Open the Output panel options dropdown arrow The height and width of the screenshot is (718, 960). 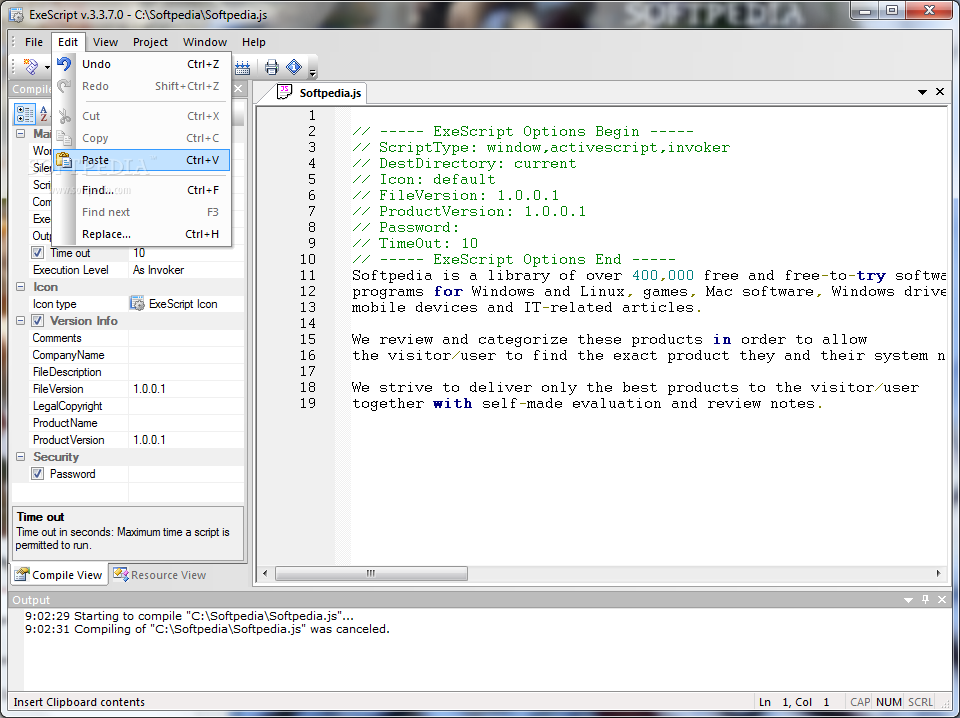coord(908,600)
